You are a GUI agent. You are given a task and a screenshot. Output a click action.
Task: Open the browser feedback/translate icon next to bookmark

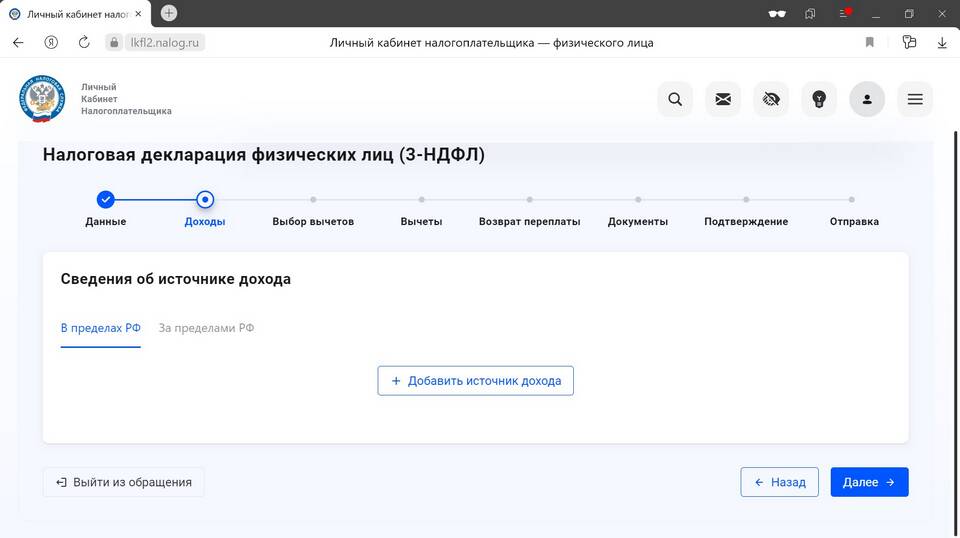tap(909, 42)
